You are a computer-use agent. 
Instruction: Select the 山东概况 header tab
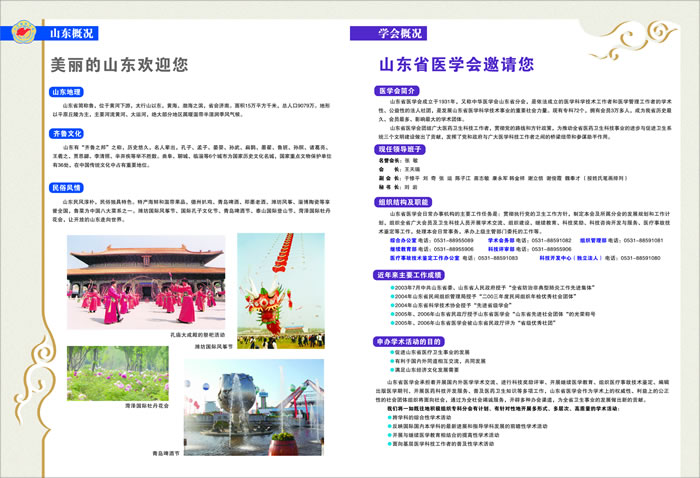tap(72, 33)
